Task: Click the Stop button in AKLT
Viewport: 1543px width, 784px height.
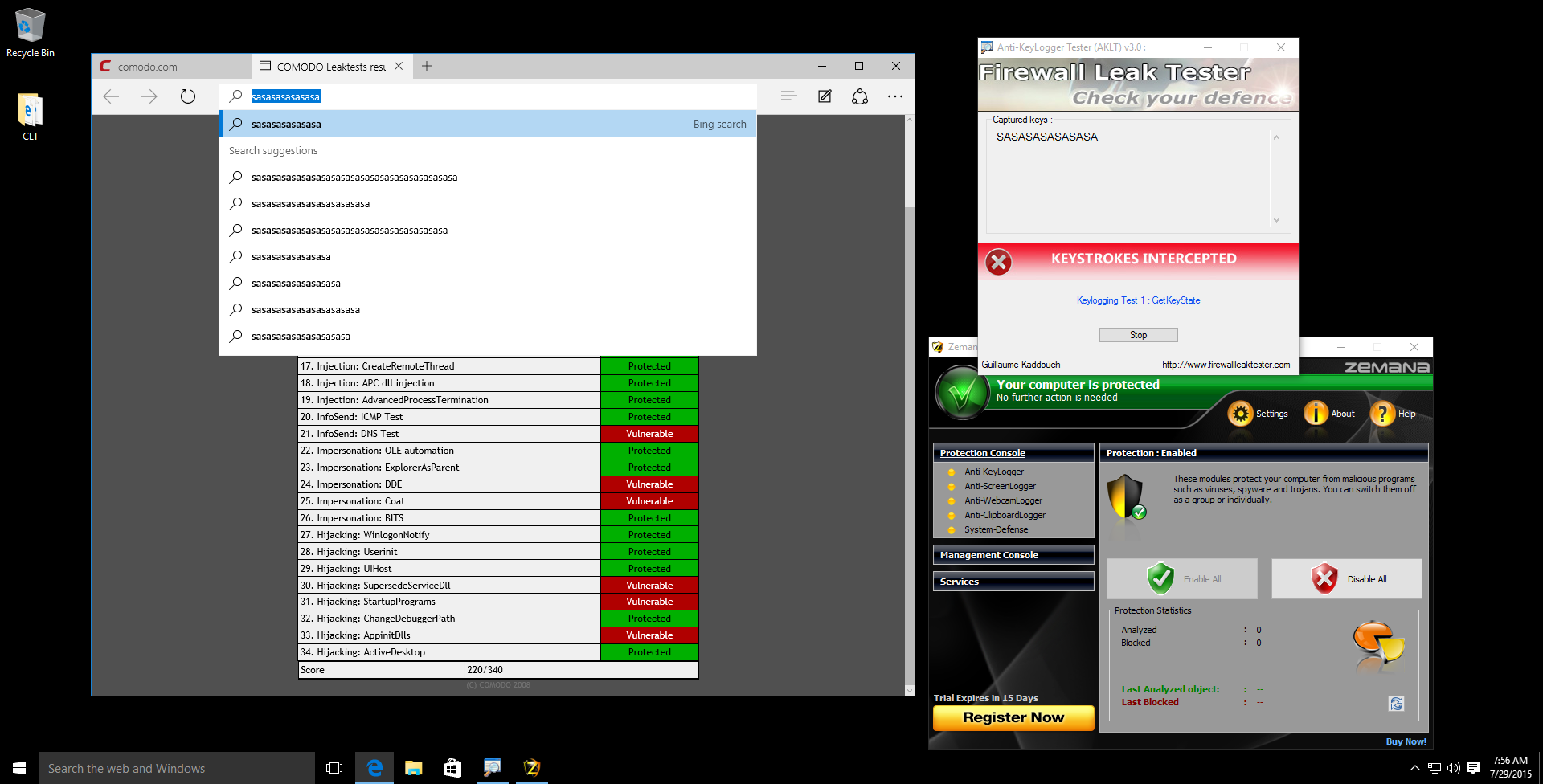Action: coord(1138,335)
